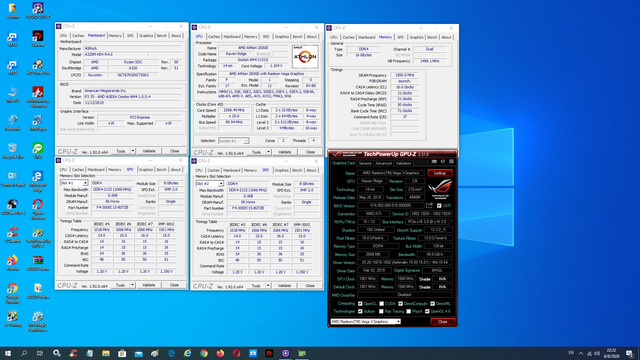Image resolution: width=640 pixels, height=360 pixels.
Task: Click Close in the CPU-Z CPU tab window
Action: (310, 152)
